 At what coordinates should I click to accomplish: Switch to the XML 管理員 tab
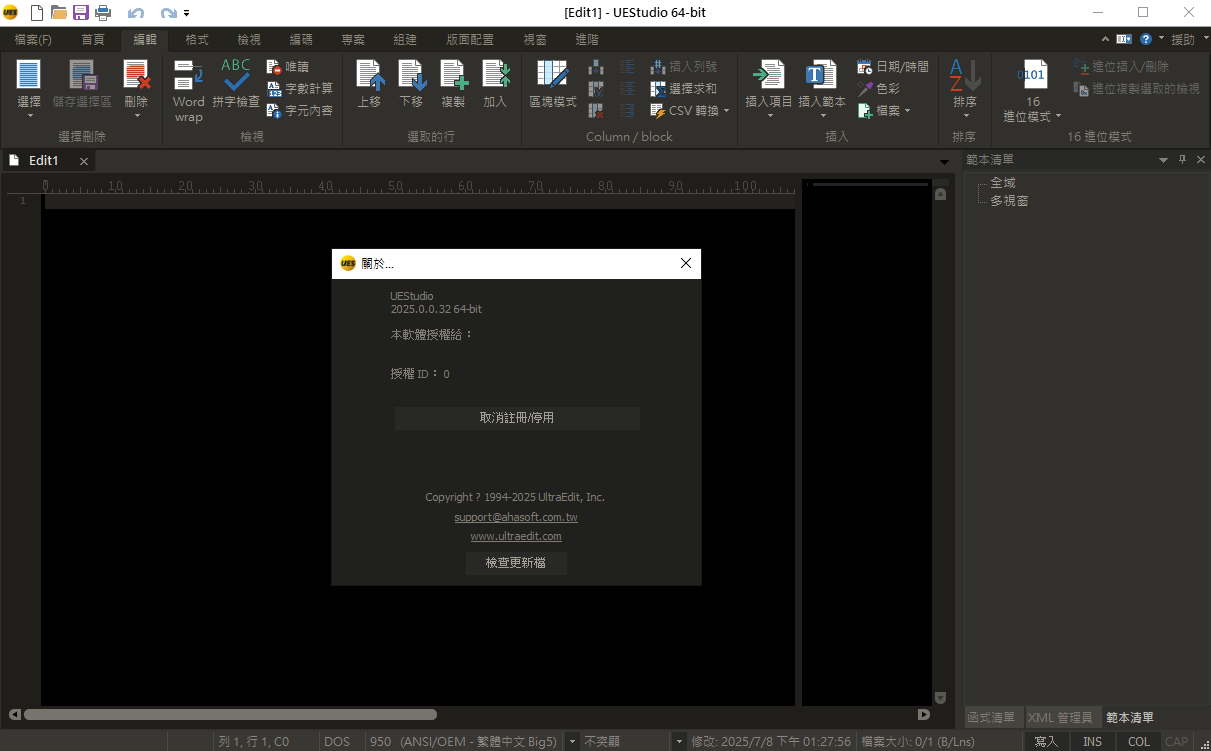1060,717
